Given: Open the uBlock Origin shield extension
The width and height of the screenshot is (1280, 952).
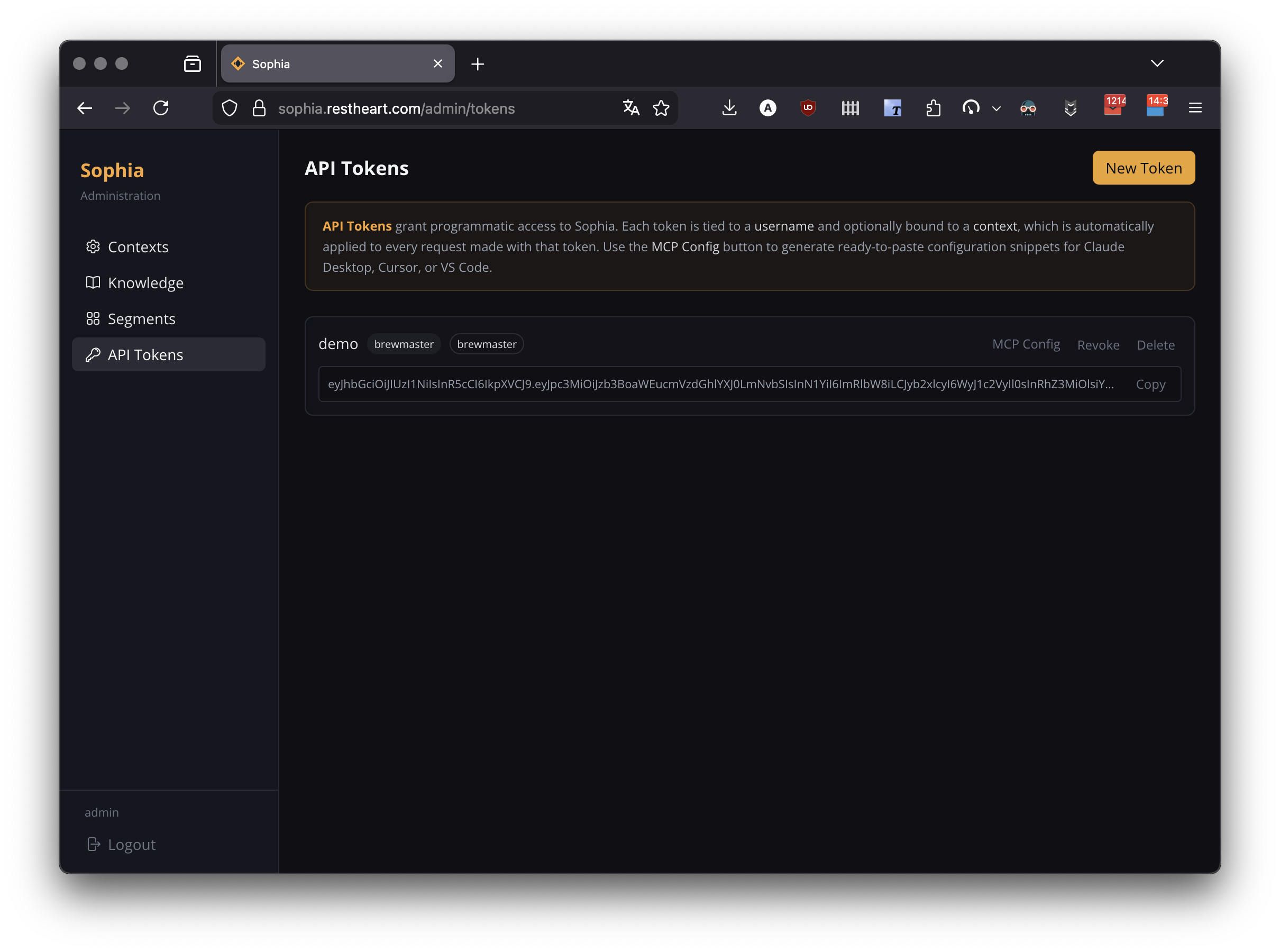Looking at the screenshot, I should [808, 108].
